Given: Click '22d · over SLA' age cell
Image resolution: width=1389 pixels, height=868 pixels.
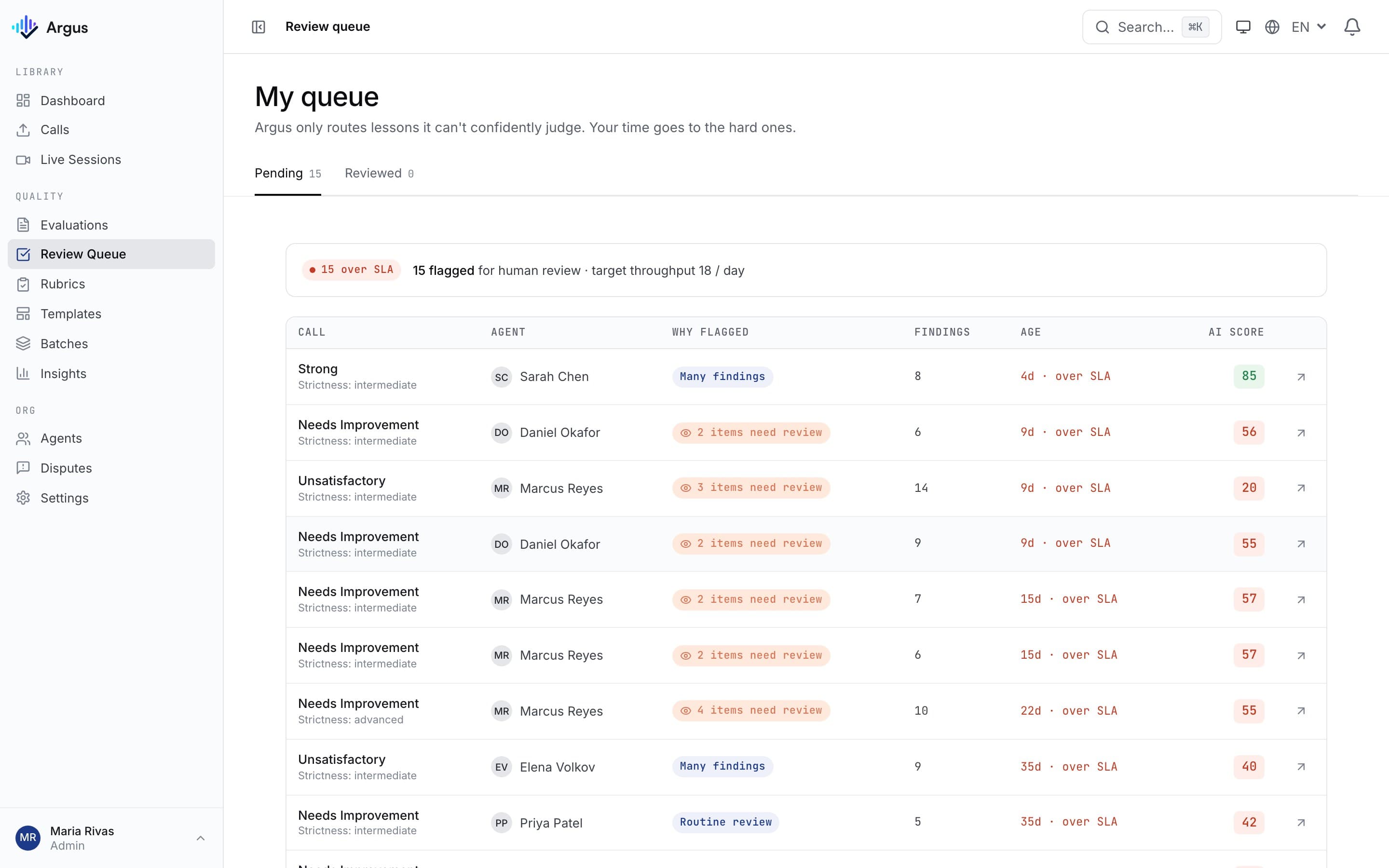Looking at the screenshot, I should [1069, 711].
